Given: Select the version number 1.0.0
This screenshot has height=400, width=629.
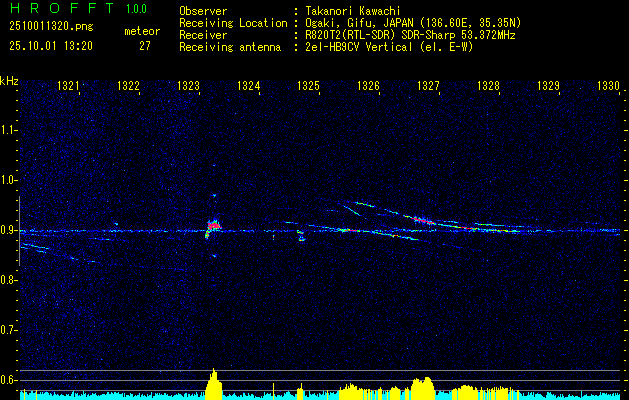Looking at the screenshot, I should [x=136, y=9].
